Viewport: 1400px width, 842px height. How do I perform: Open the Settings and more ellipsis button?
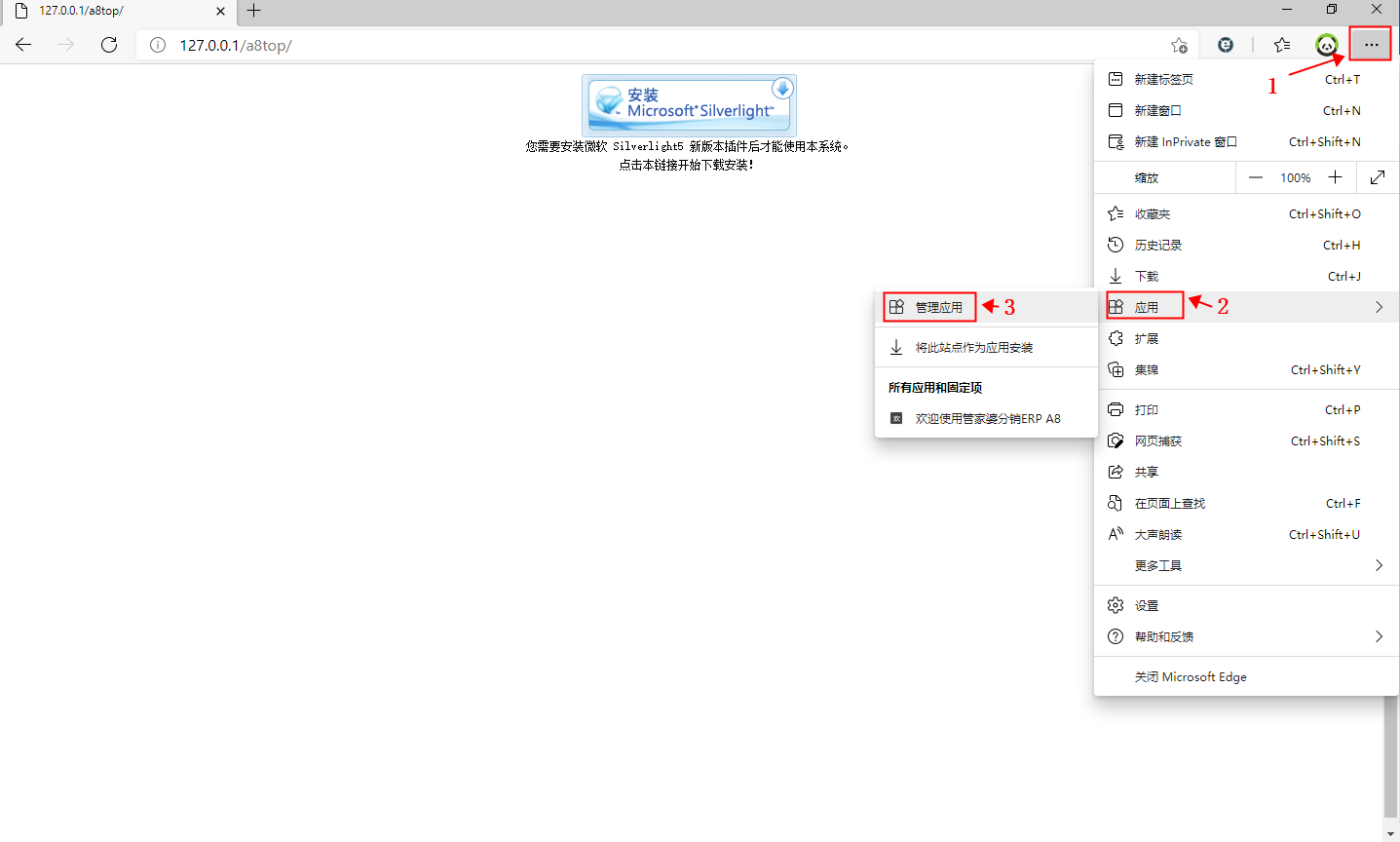1371,45
